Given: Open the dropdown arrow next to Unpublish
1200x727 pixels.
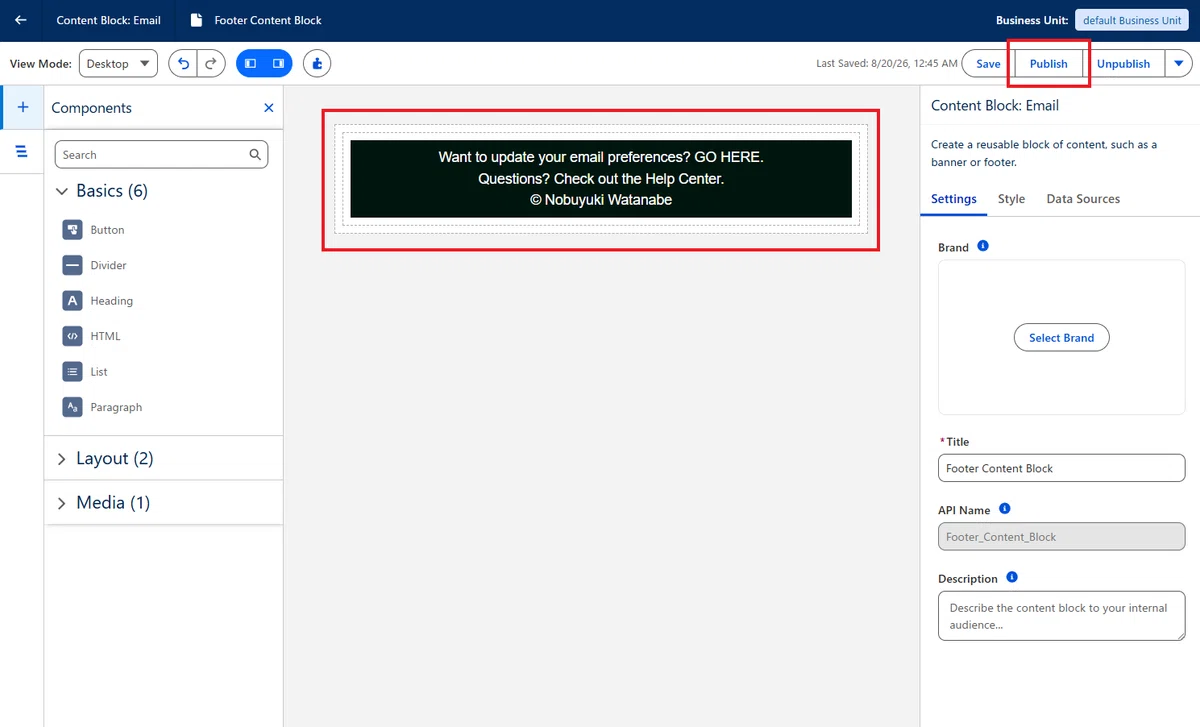Looking at the screenshot, I should pyautogui.click(x=1179, y=63).
